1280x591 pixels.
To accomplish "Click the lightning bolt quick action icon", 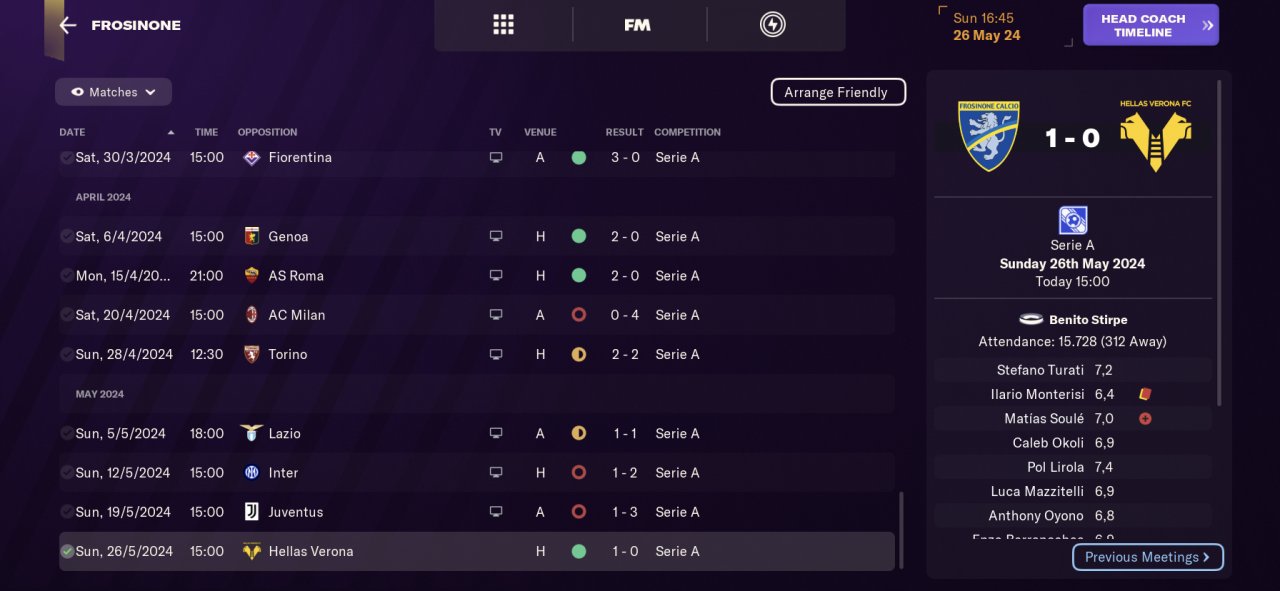I will [773, 25].
